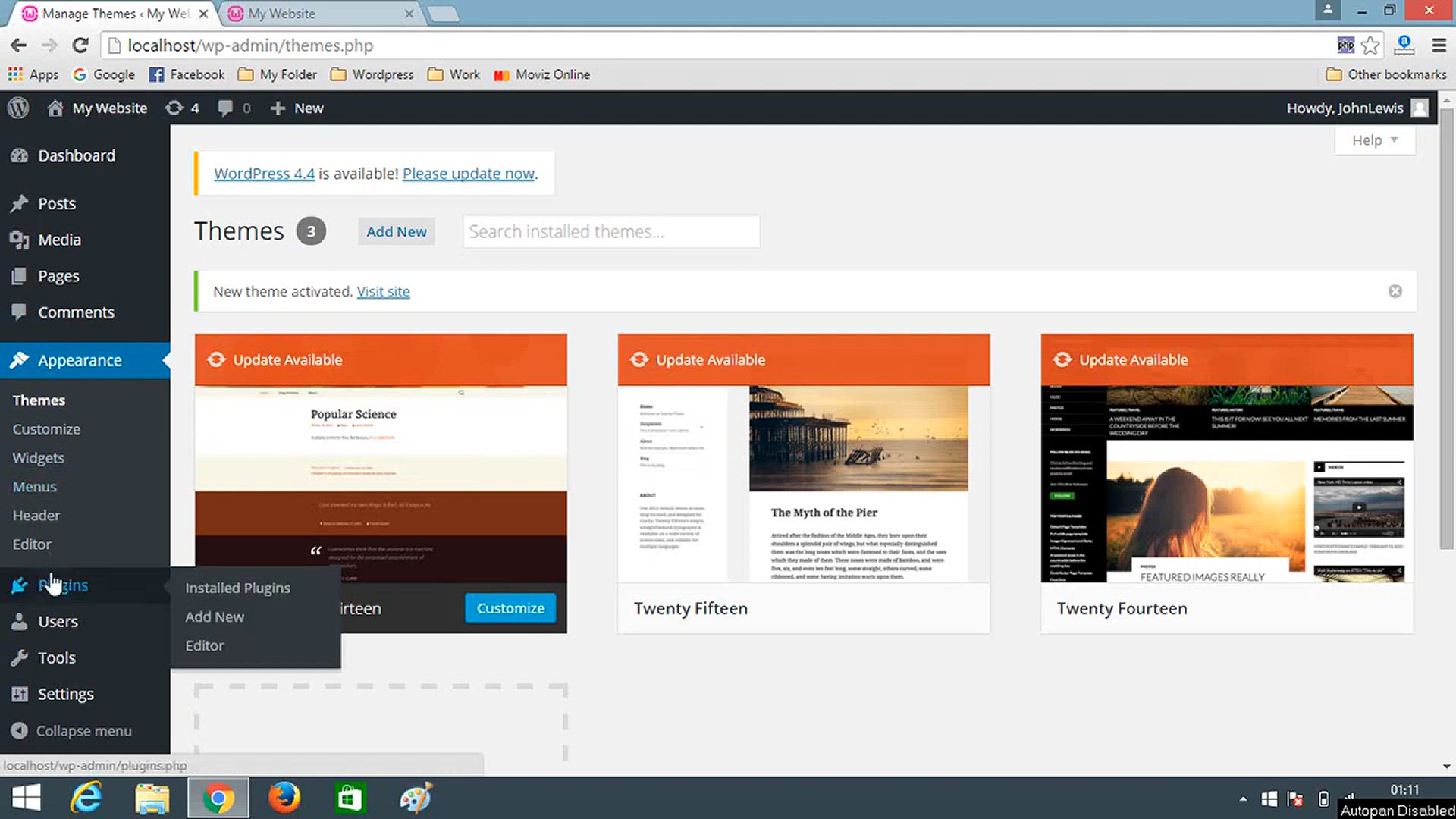Select the Manage Themes browser tab
This screenshot has height=819, width=1456.
point(114,14)
